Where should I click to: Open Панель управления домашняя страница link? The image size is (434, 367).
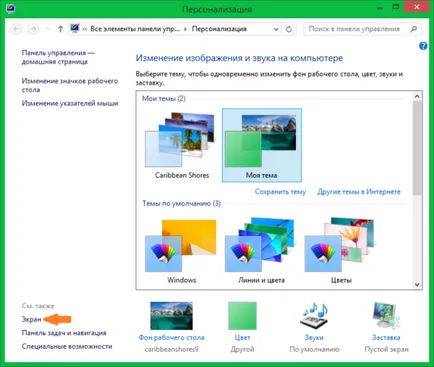pos(58,57)
